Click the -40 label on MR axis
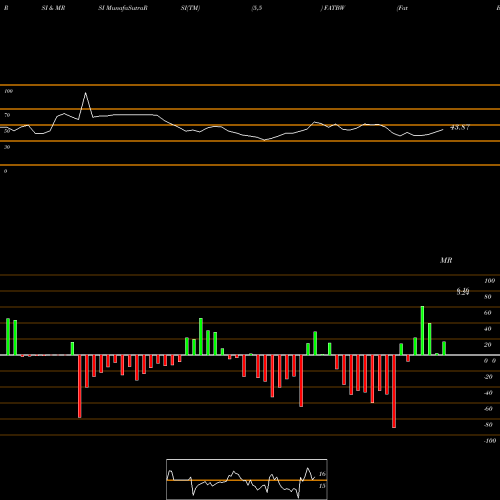Screen dimensions: 500x500 tap(488, 393)
